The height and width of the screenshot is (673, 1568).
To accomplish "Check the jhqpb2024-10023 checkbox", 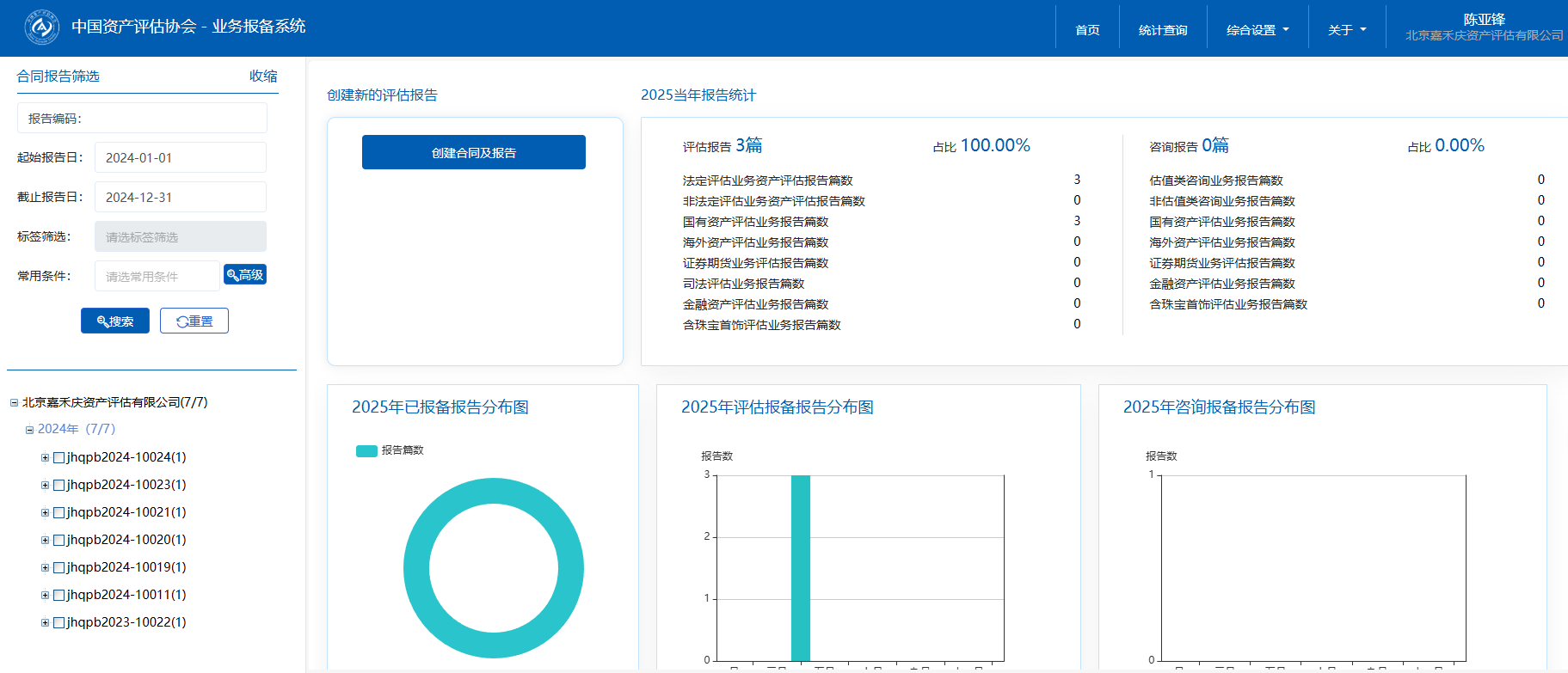I will pyautogui.click(x=59, y=485).
